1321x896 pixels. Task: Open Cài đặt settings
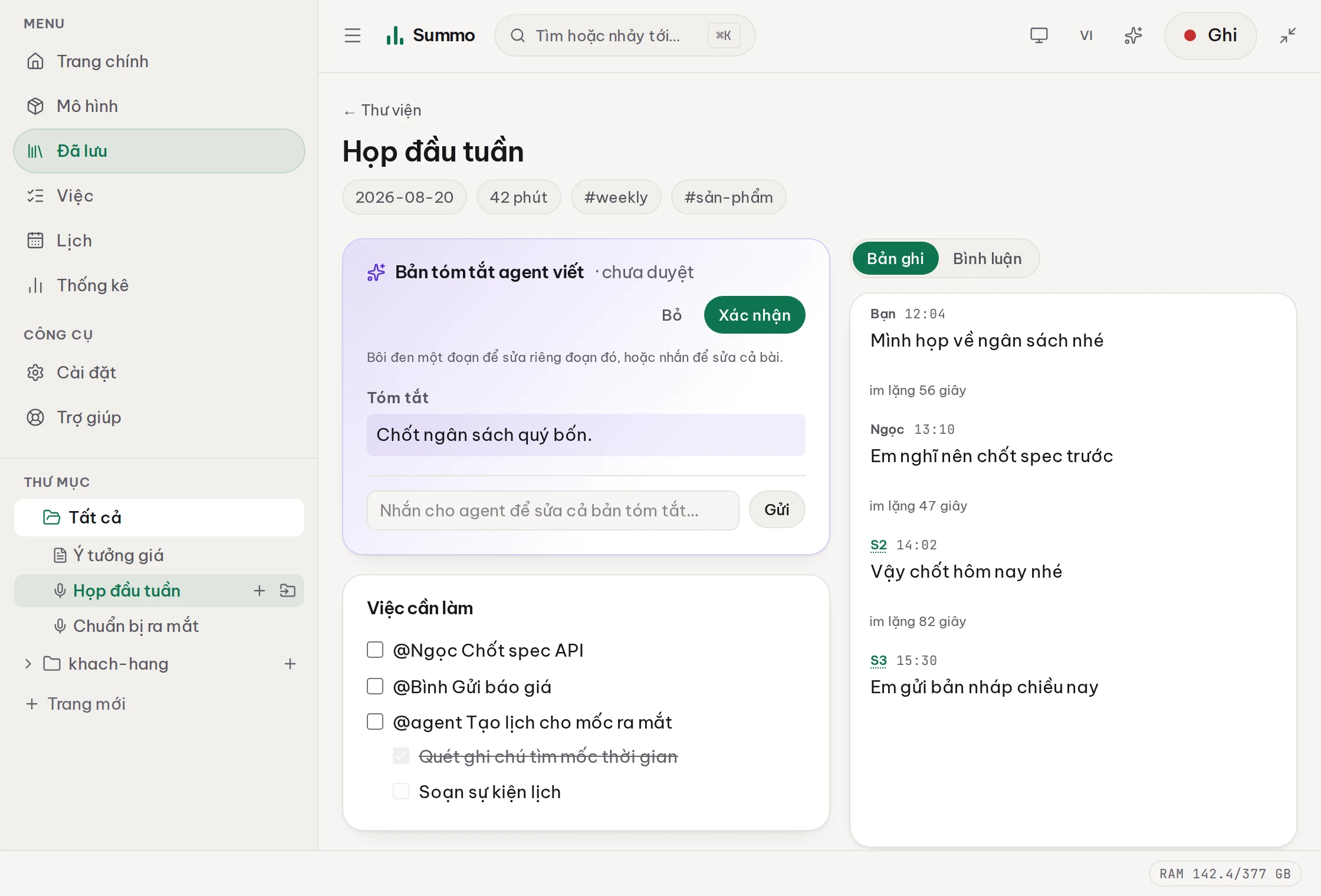pos(159,373)
